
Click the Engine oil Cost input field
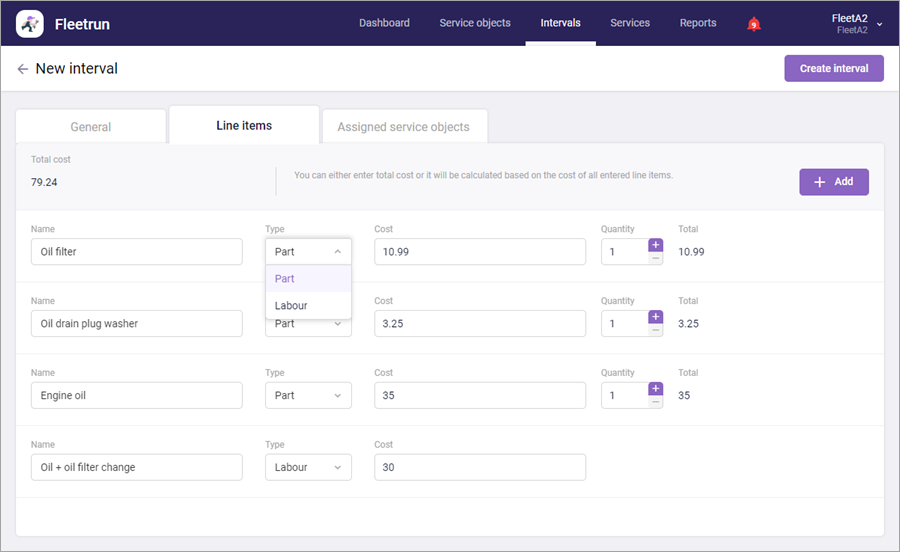[480, 396]
